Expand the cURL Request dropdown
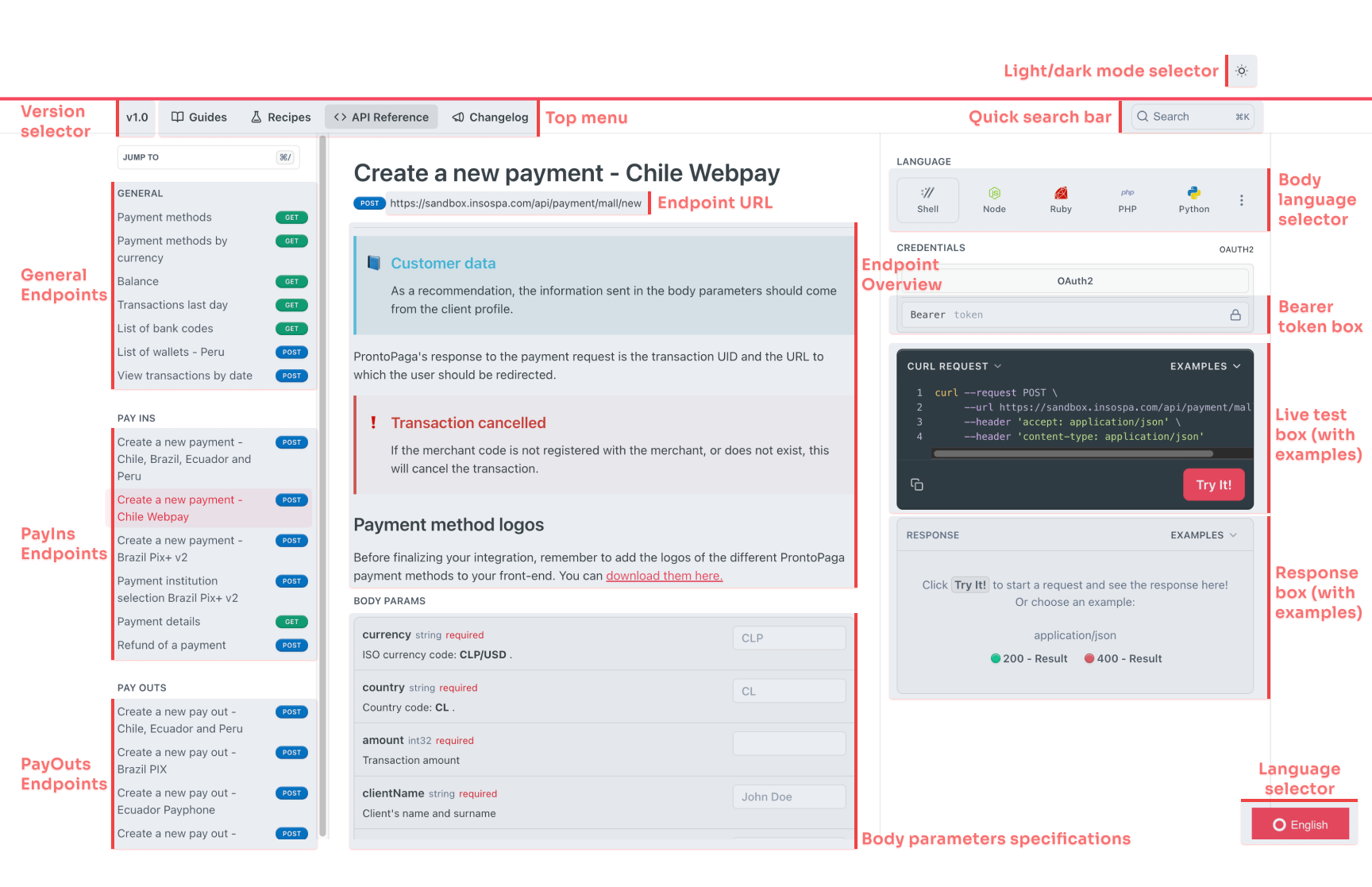This screenshot has height=887, width=1372. 954,366
